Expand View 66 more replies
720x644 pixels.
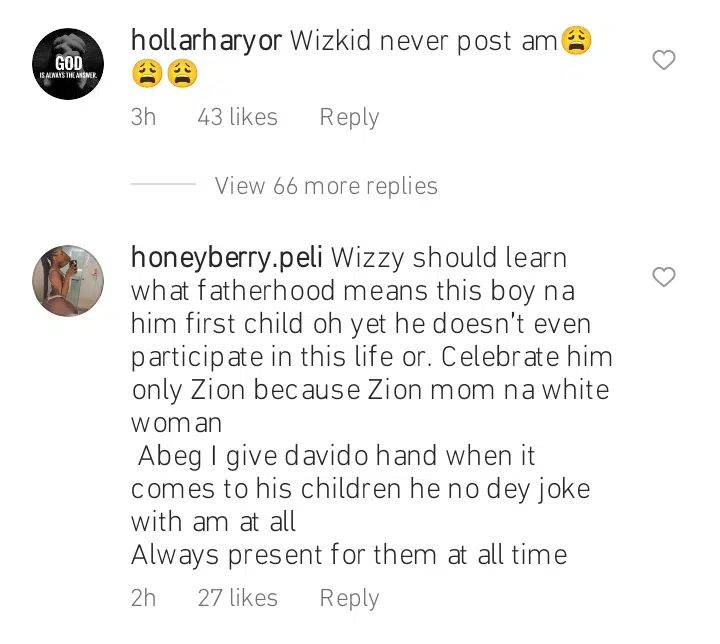326,186
